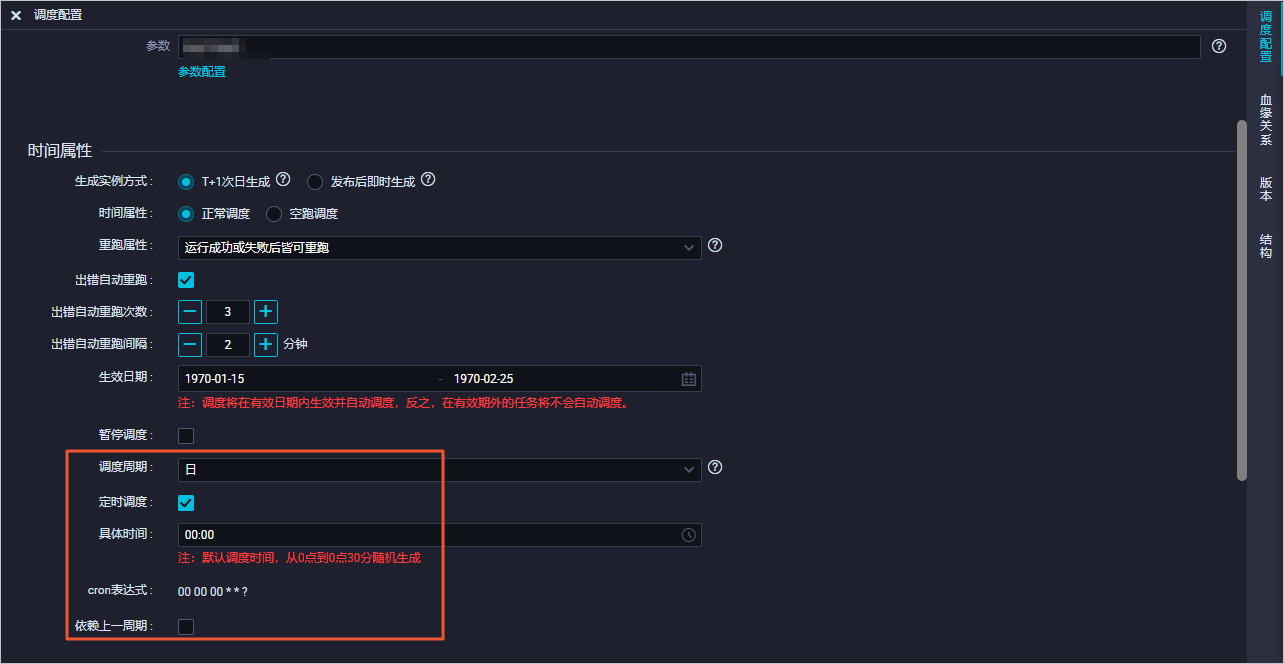
Task: Increase 出错自动重跑次数 with plus button
Action: pyautogui.click(x=265, y=312)
